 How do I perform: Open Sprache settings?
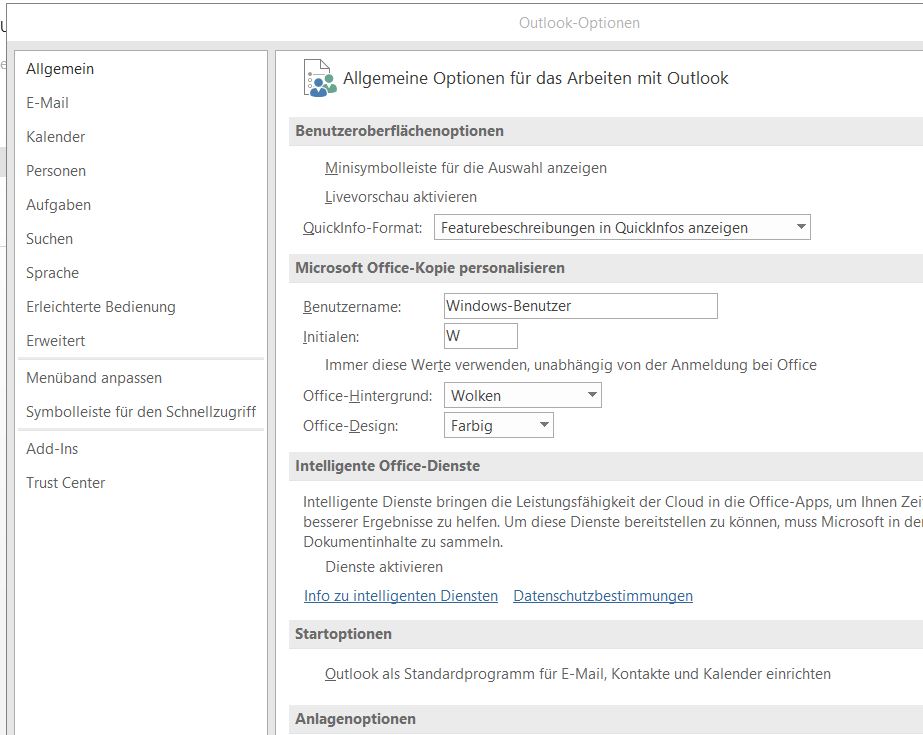click(52, 273)
